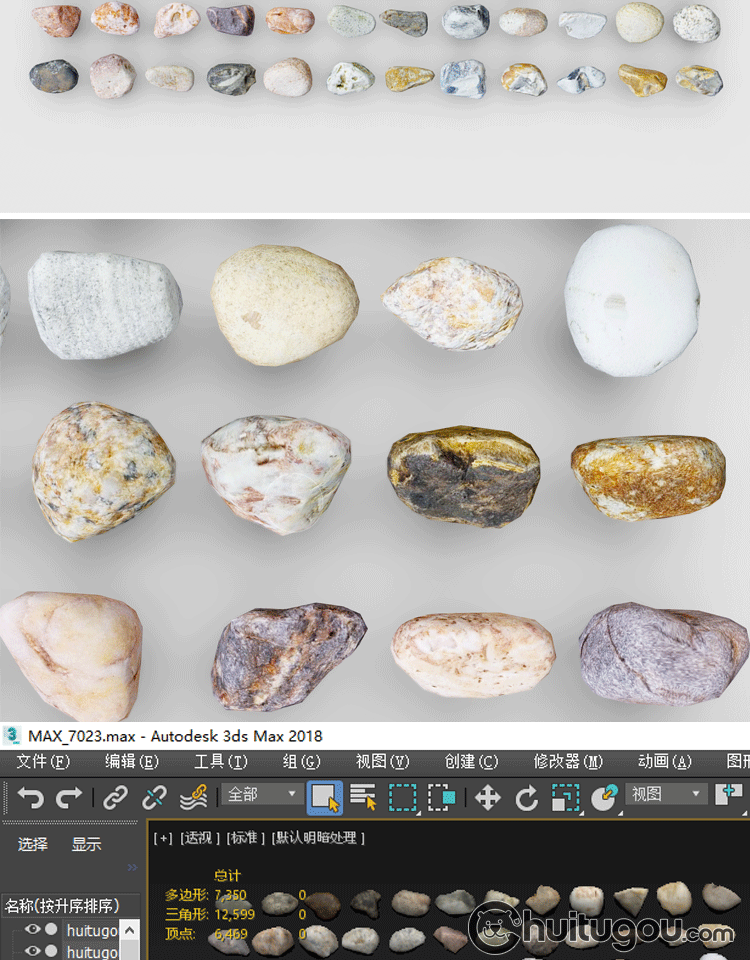Expand the [+] viewport menu

coord(162,838)
